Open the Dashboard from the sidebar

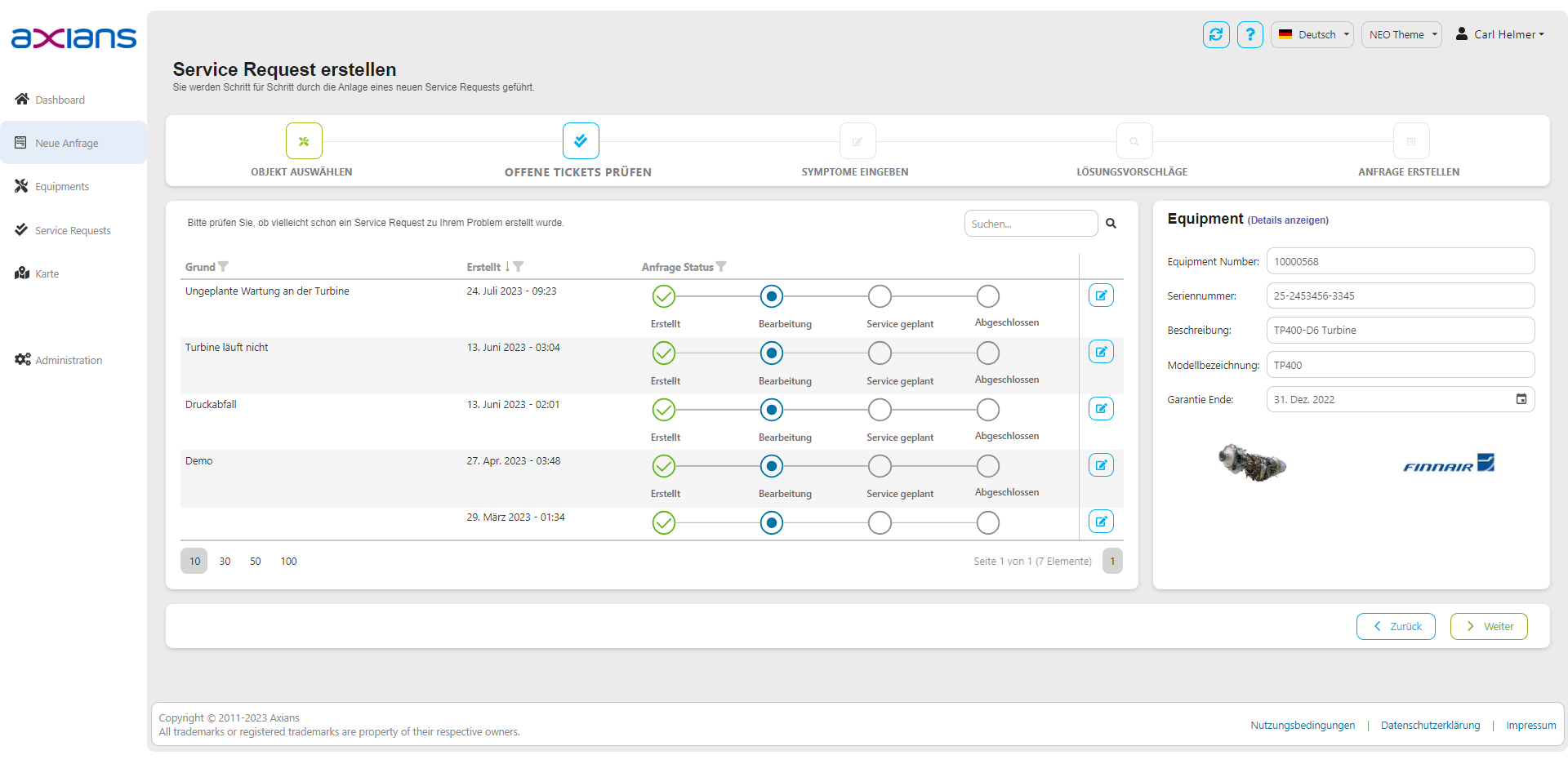tap(60, 99)
